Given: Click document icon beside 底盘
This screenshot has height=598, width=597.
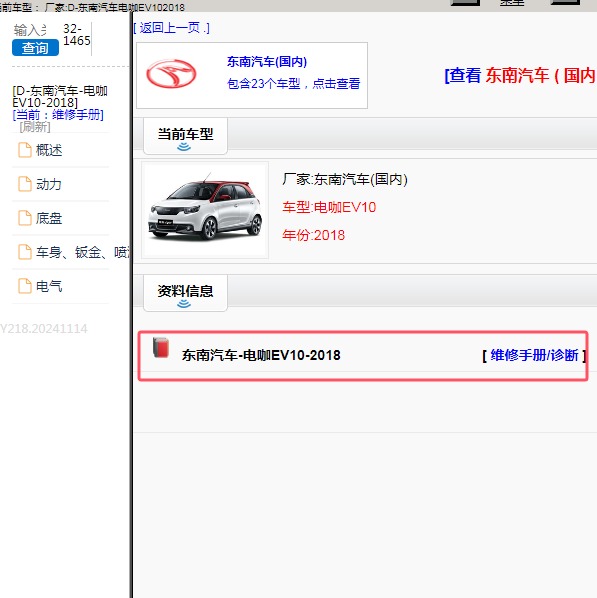Looking at the screenshot, I should (25, 218).
